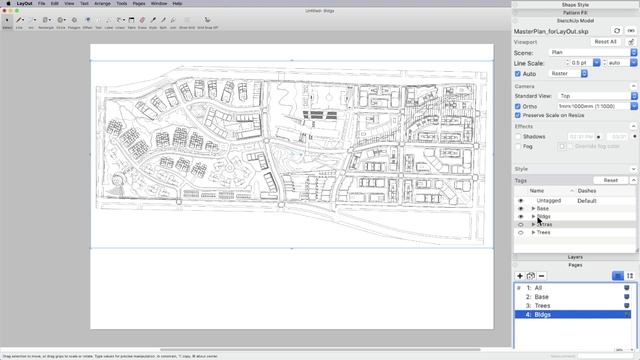Viewport: 640px width, 360px height.
Task: Enable the Shadows checkbox
Action: 518,137
